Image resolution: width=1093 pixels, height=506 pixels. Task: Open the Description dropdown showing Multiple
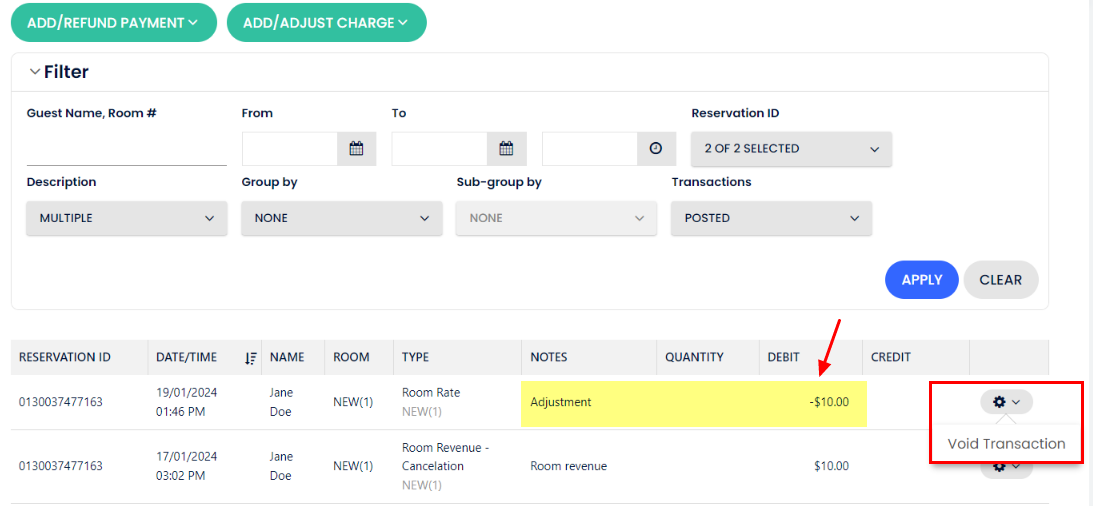tap(126, 218)
